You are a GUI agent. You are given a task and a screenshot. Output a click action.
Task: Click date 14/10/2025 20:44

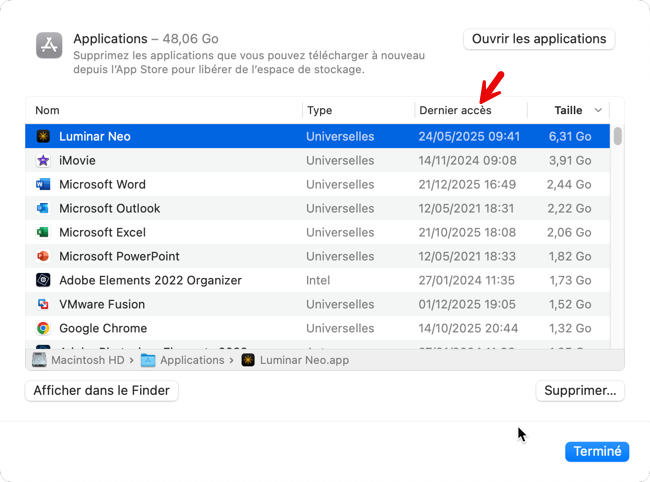click(x=468, y=328)
